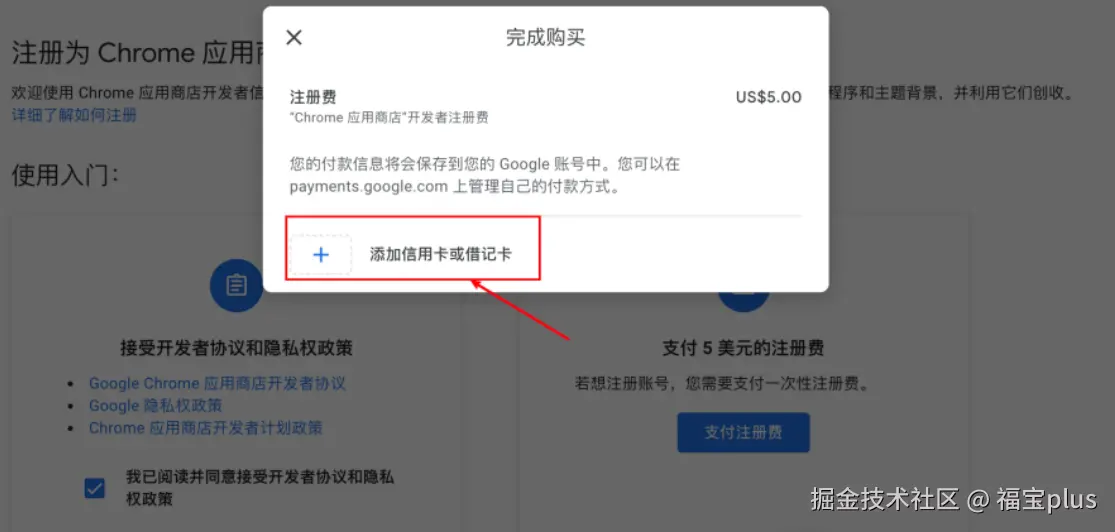Close the 完成购买 dialog with the X

tap(294, 38)
